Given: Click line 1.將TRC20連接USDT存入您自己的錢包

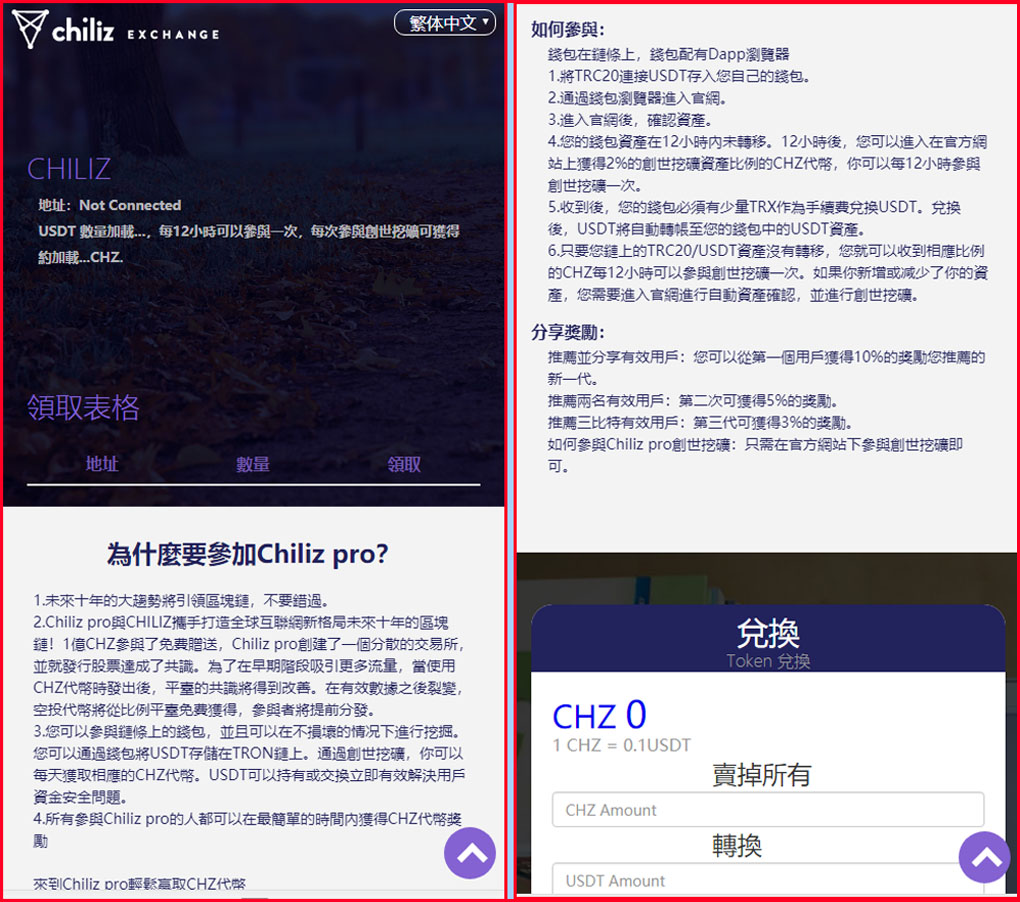Looking at the screenshot, I should [679, 76].
